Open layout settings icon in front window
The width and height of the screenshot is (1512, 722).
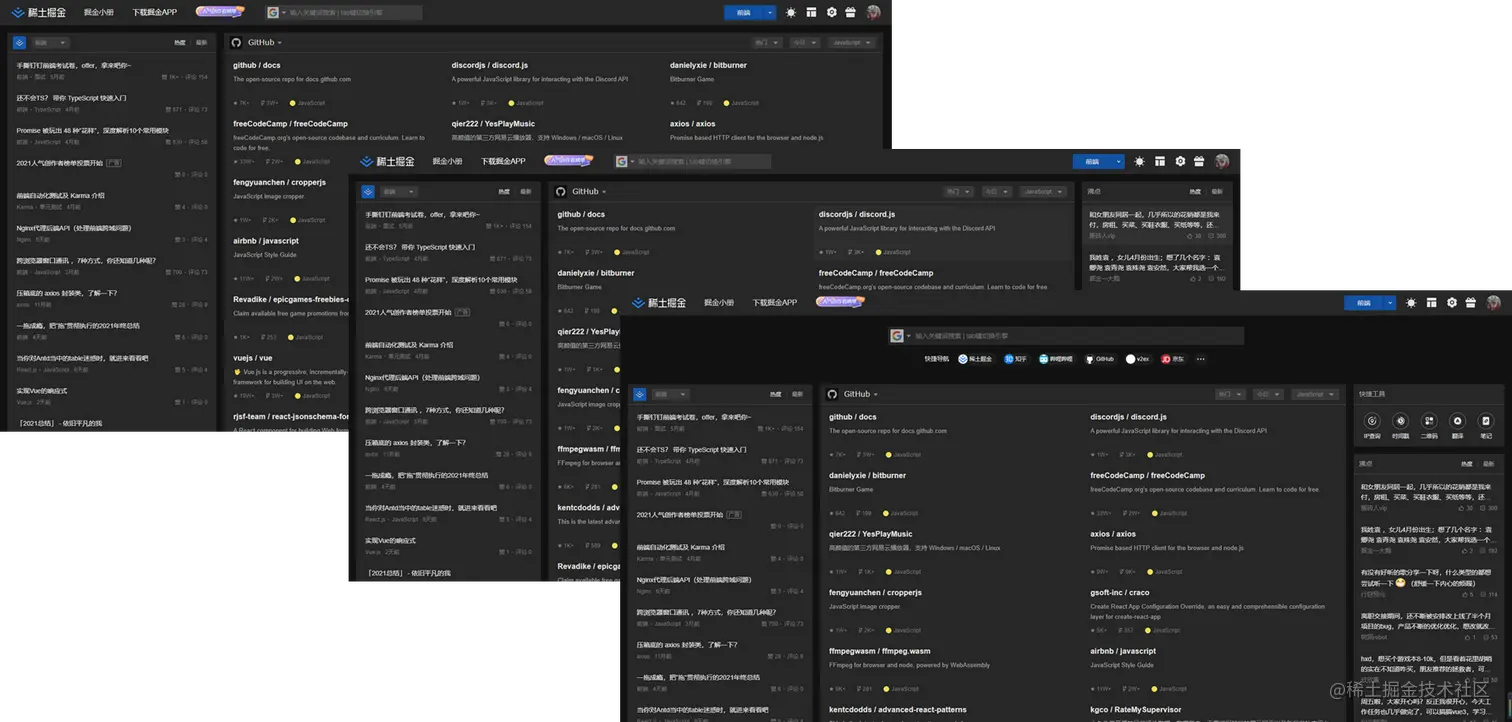(1432, 302)
